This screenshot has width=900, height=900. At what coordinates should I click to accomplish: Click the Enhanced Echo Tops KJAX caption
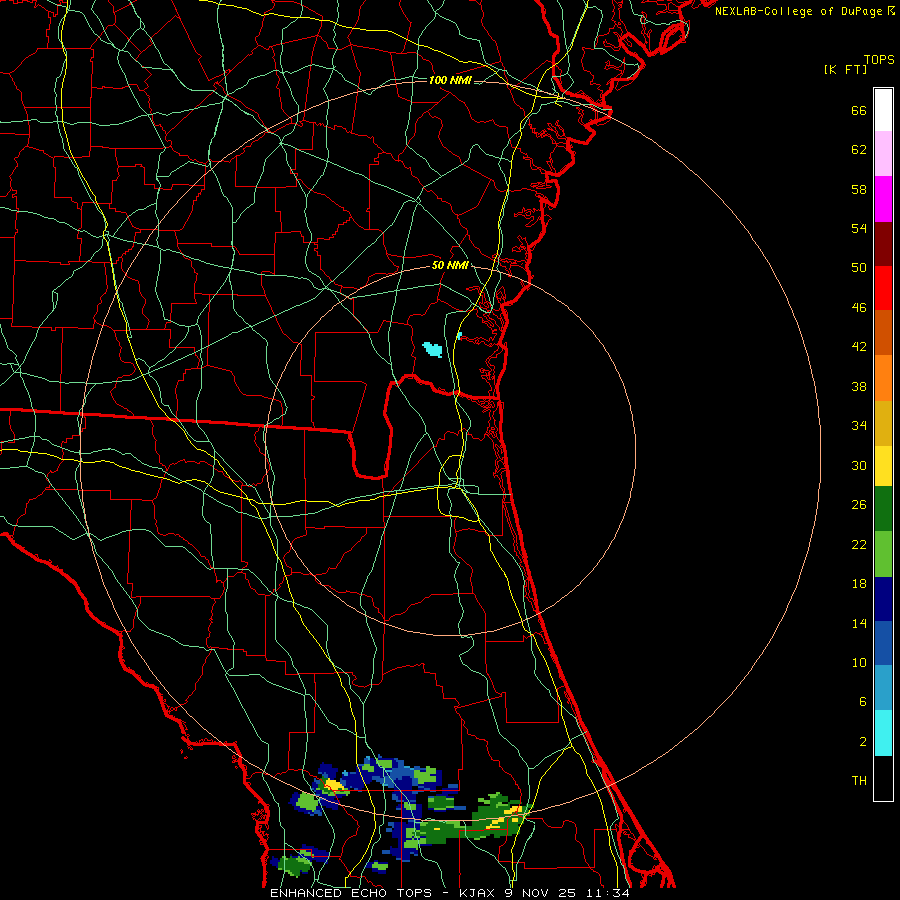(x=449, y=893)
